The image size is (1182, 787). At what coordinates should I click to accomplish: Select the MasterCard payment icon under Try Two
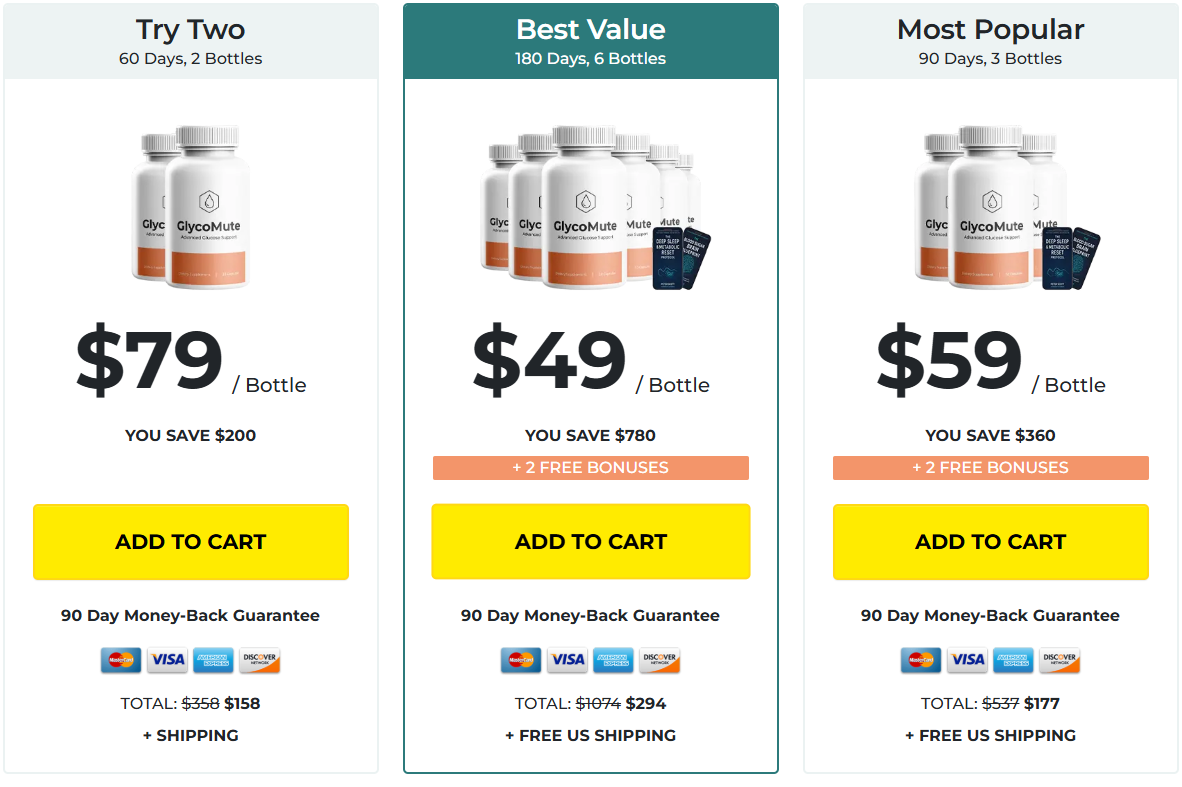click(x=123, y=660)
